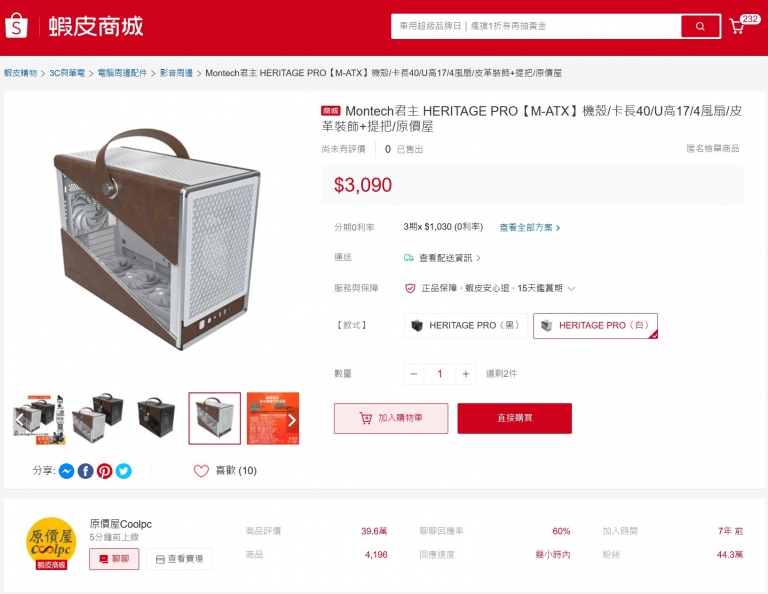Viewport: 768px width, 594px height.
Task: Select the black case thumbnail image
Action: pyautogui.click(x=156, y=418)
